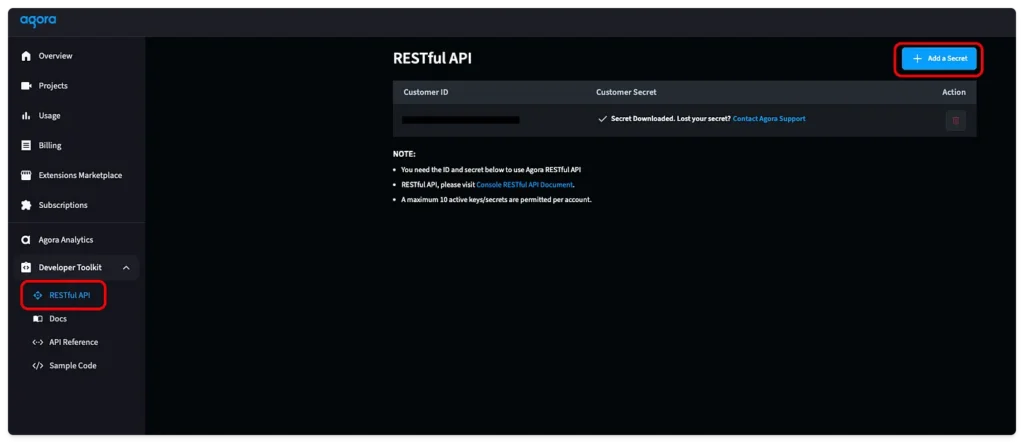Click the checkmark beside Secret Downloaded
The height and width of the screenshot is (443, 1024).
[x=602, y=119]
